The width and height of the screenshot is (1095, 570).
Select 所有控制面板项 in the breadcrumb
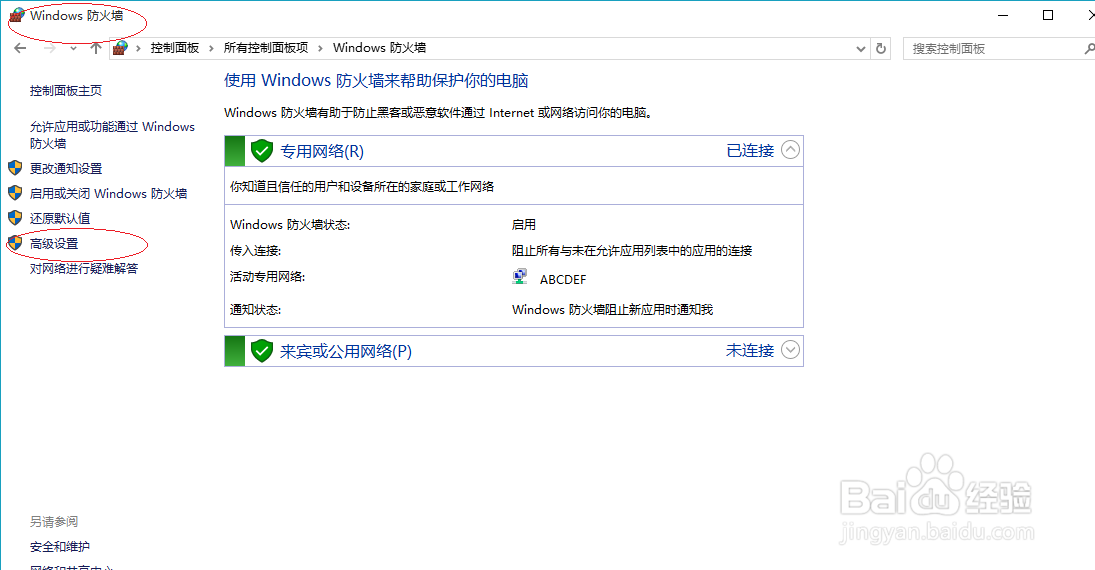(x=266, y=48)
